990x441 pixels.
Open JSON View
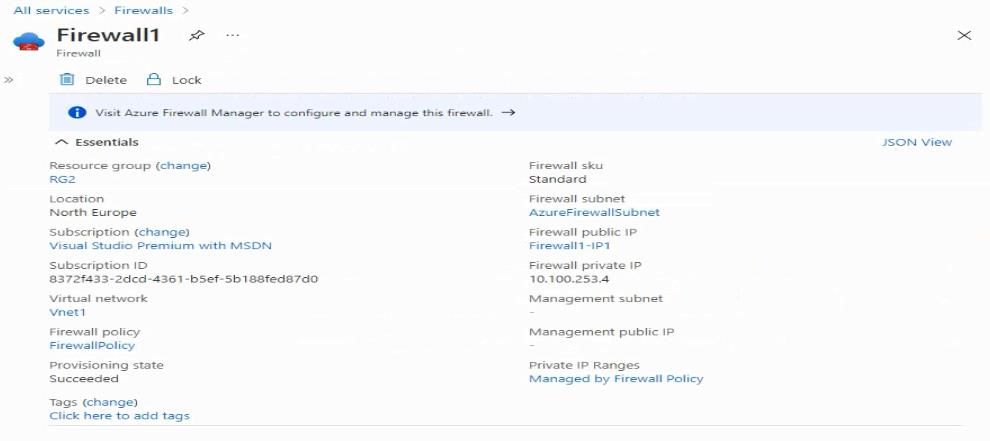917,142
